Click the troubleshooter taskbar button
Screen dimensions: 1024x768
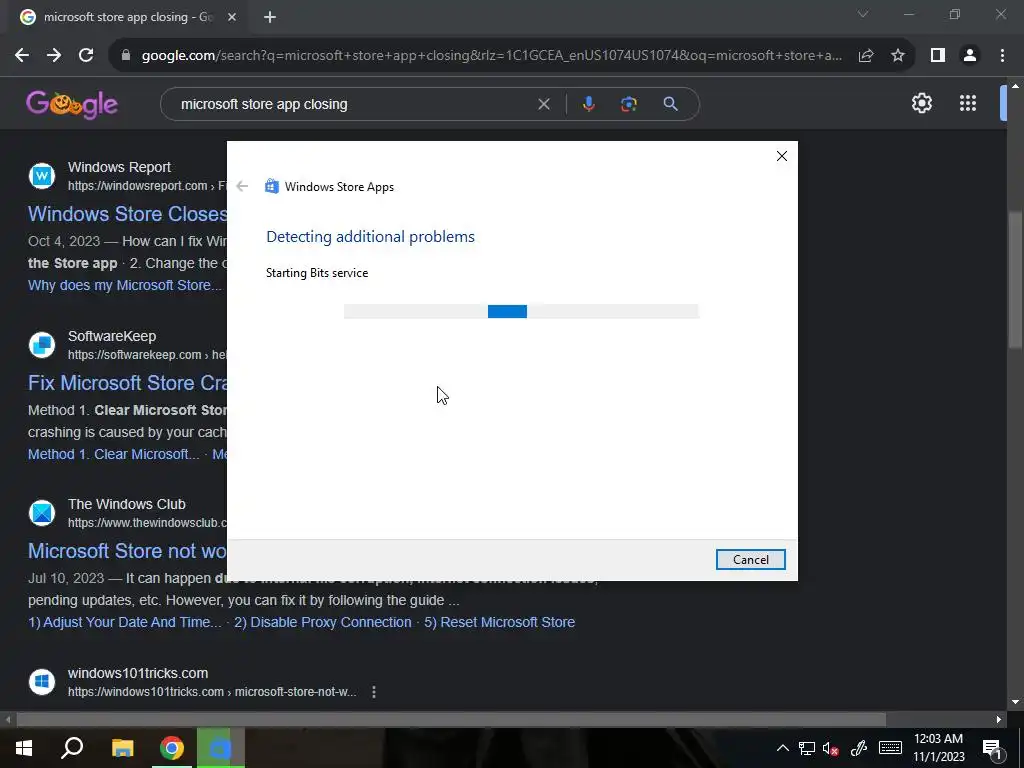tap(220, 748)
